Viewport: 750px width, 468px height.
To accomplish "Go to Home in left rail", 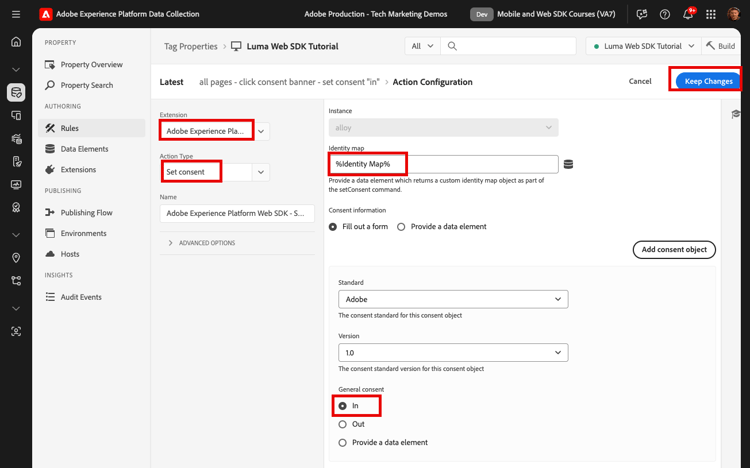I will click(x=16, y=42).
